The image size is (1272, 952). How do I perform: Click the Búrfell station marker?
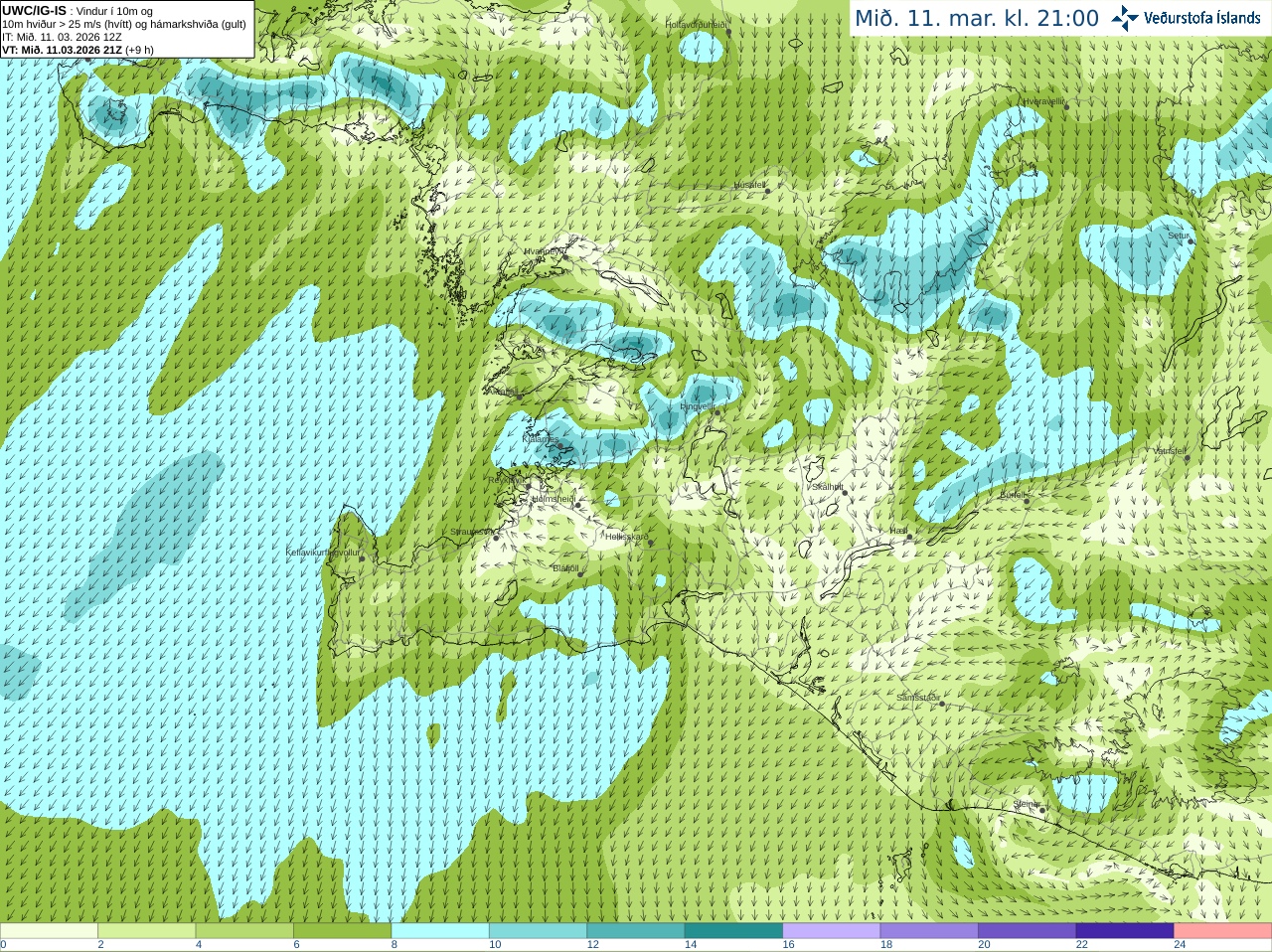(x=1028, y=500)
